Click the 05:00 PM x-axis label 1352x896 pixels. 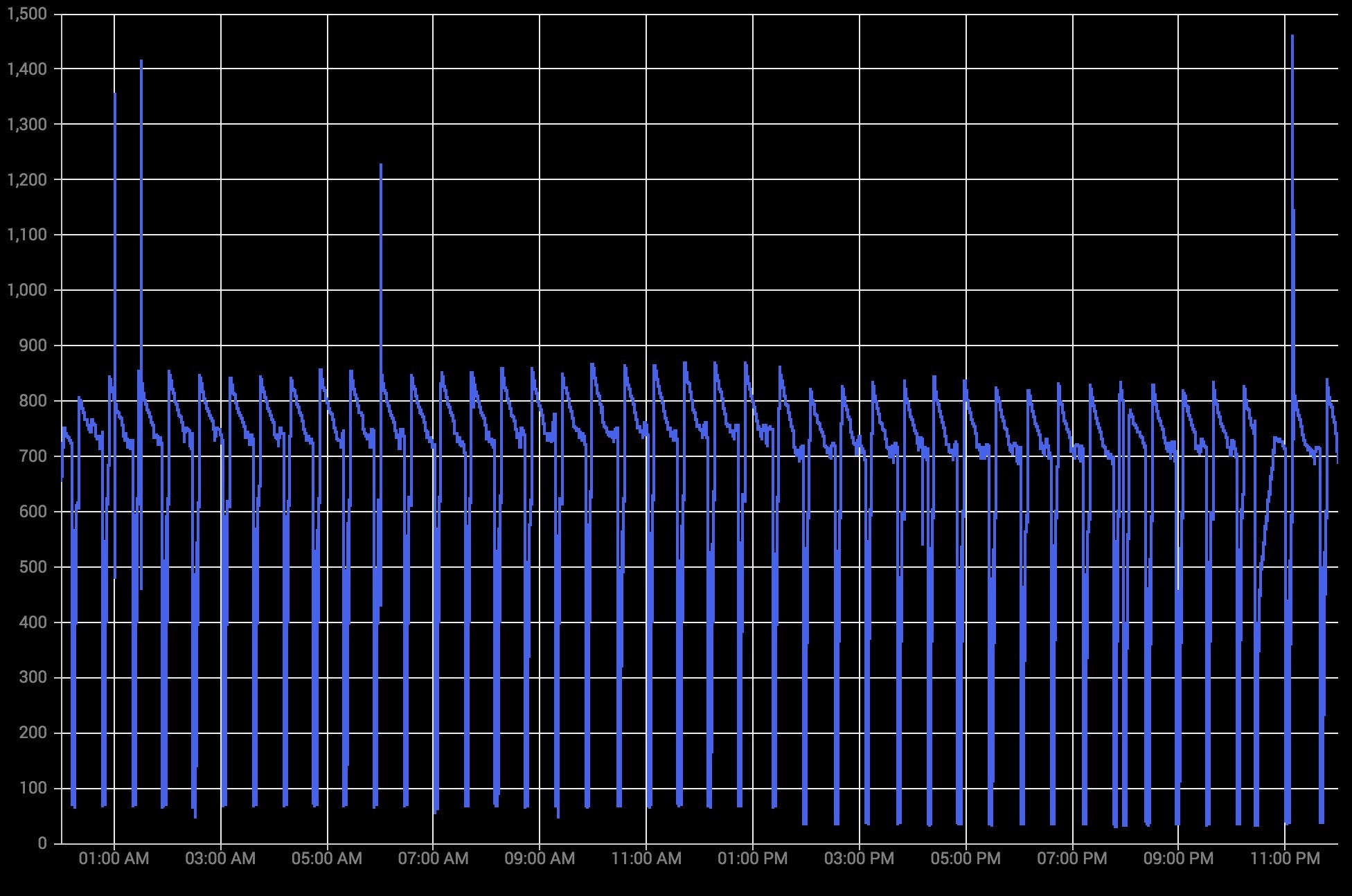point(966,859)
